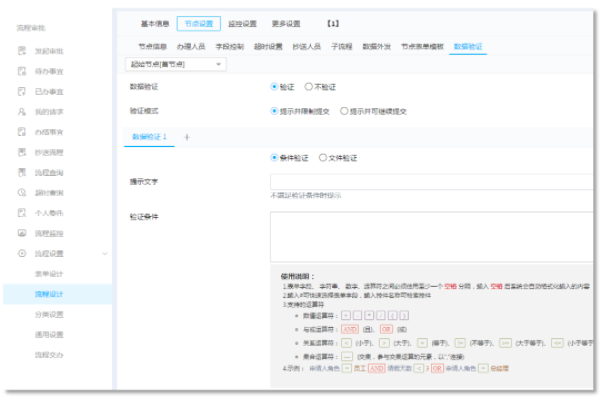Open 分类设置 in sidebar
602x398 pixels.
tap(49, 314)
